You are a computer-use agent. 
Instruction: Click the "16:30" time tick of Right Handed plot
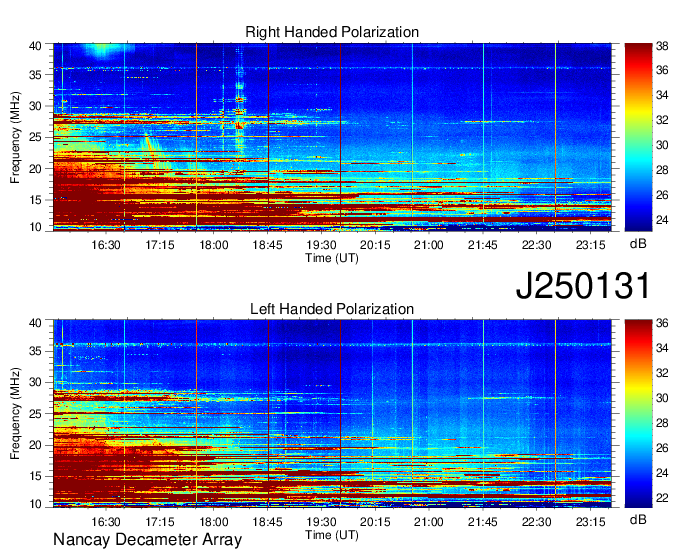(x=106, y=245)
